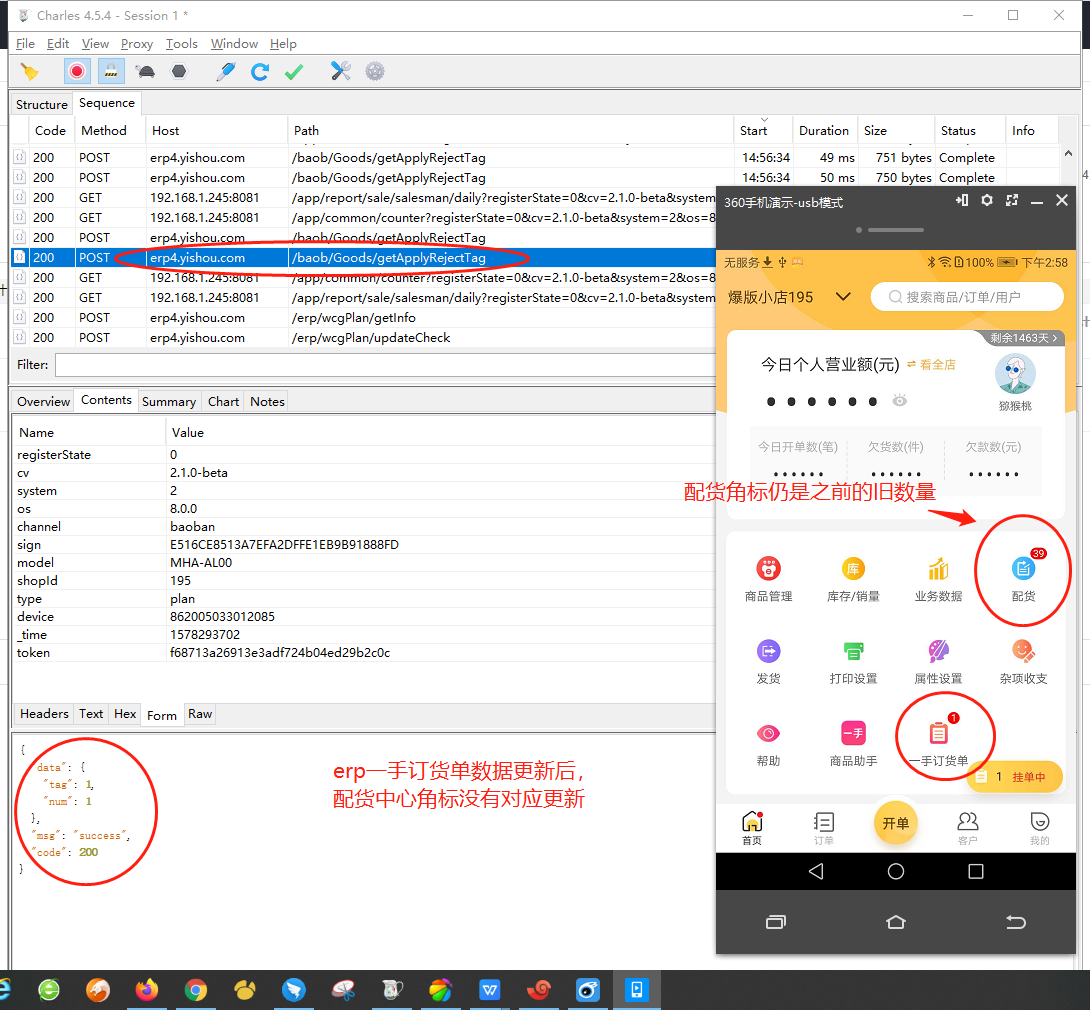Open WPS Writer from the Windows taskbar

click(489, 990)
